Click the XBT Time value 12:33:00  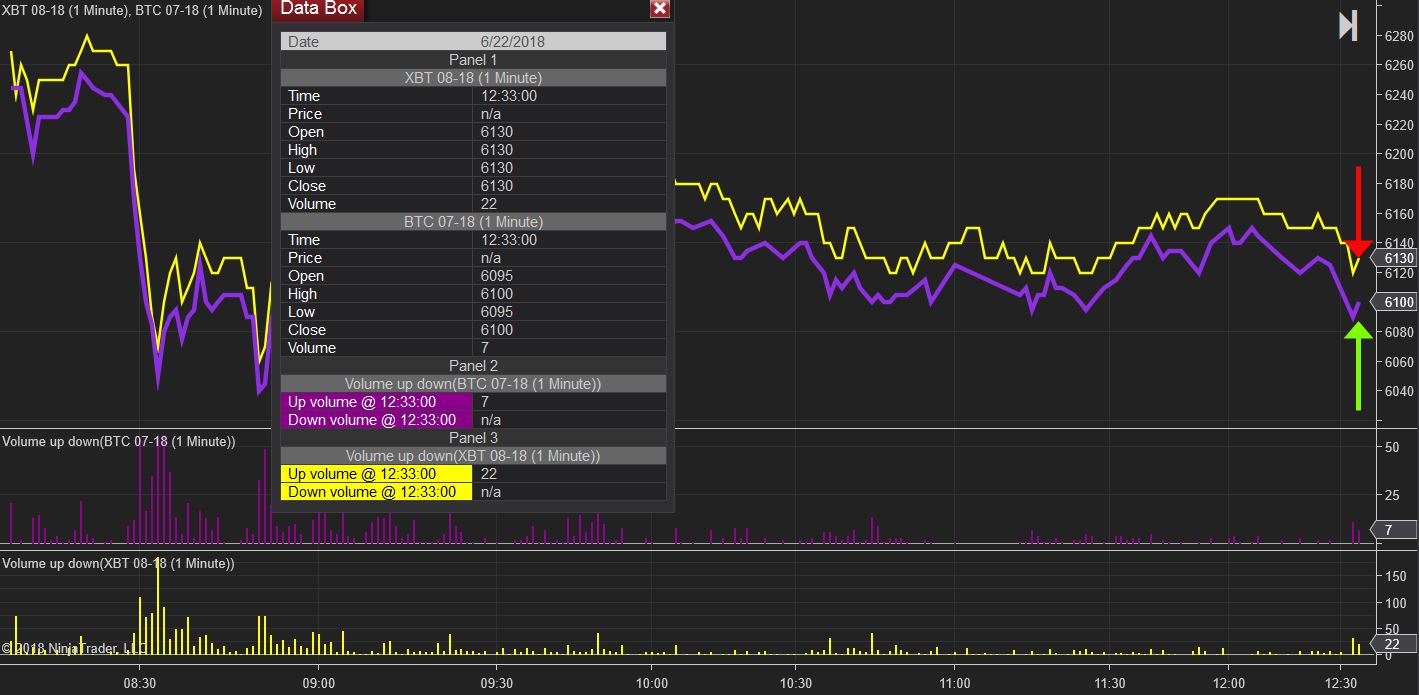(509, 96)
